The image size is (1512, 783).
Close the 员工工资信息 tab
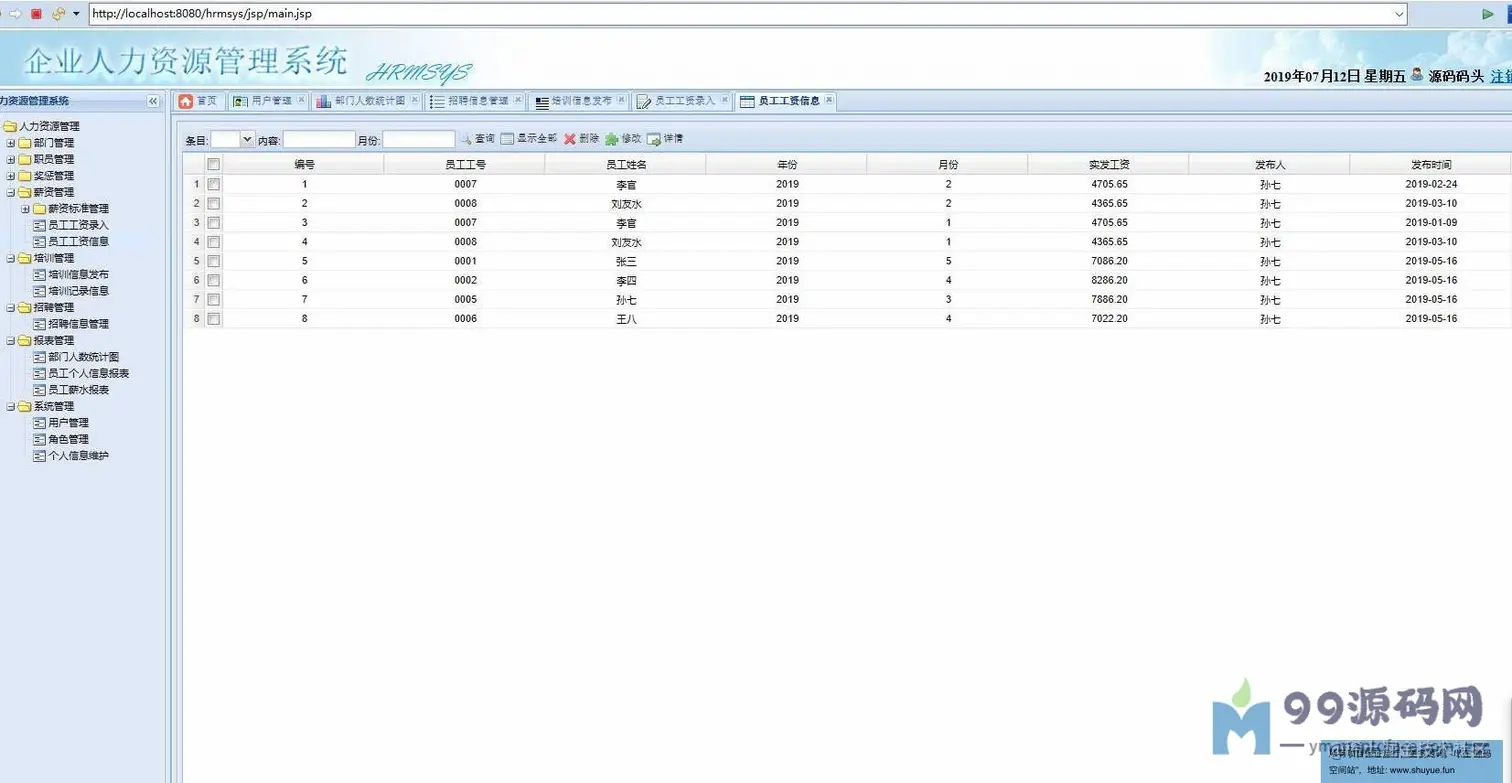pos(829,100)
